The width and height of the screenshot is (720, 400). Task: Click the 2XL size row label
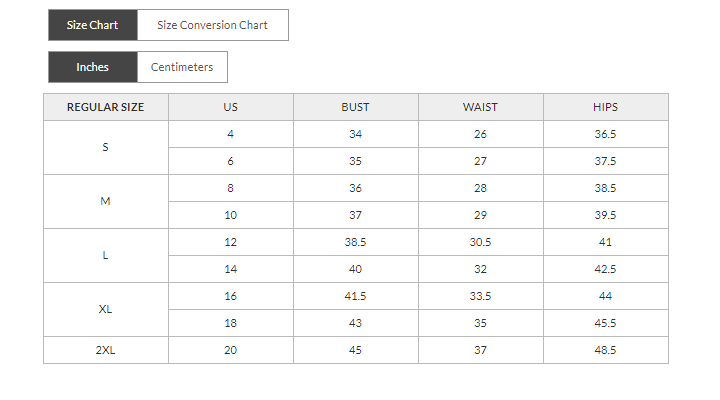coord(105,350)
